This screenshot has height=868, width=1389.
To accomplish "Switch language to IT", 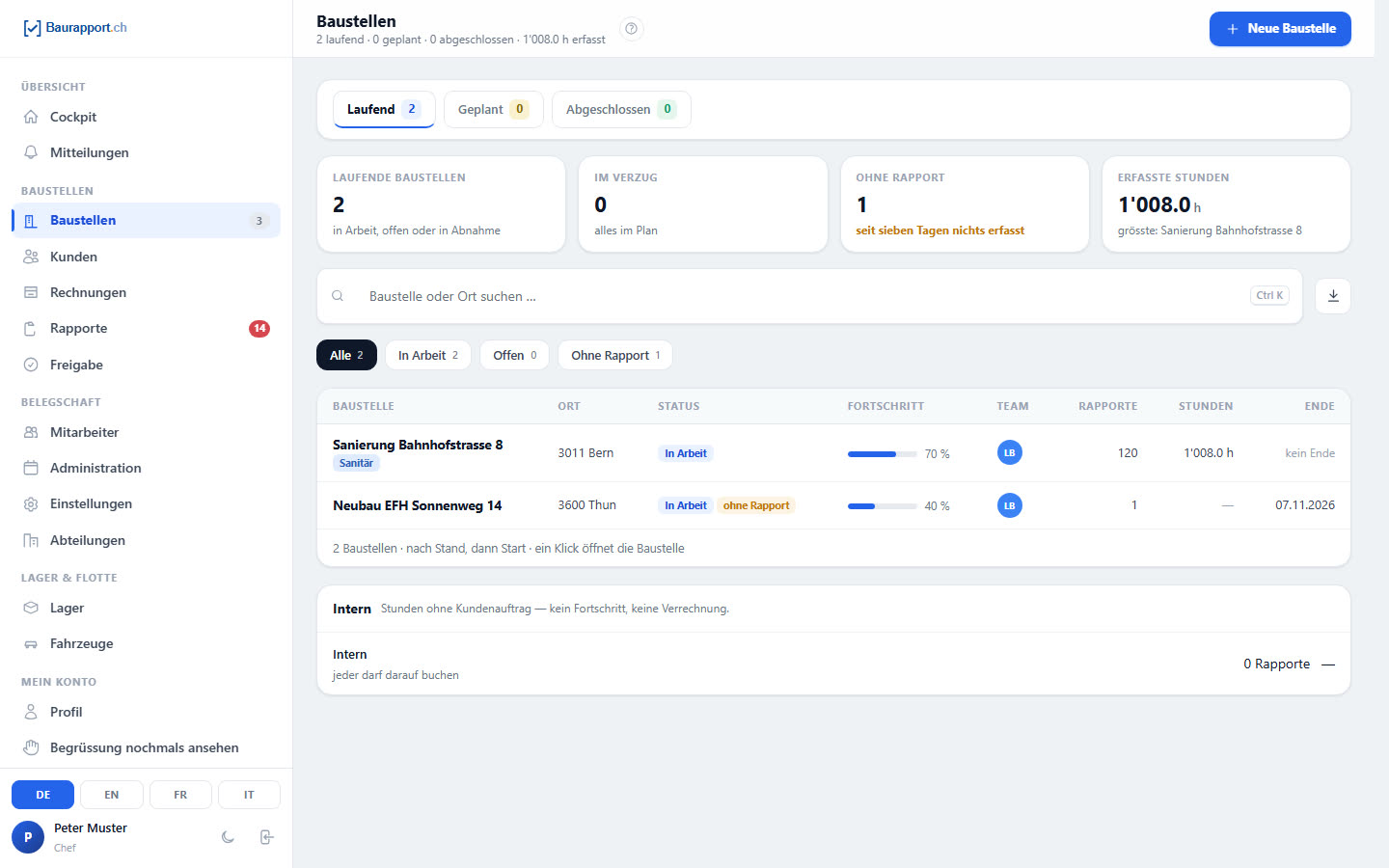I will [249, 795].
